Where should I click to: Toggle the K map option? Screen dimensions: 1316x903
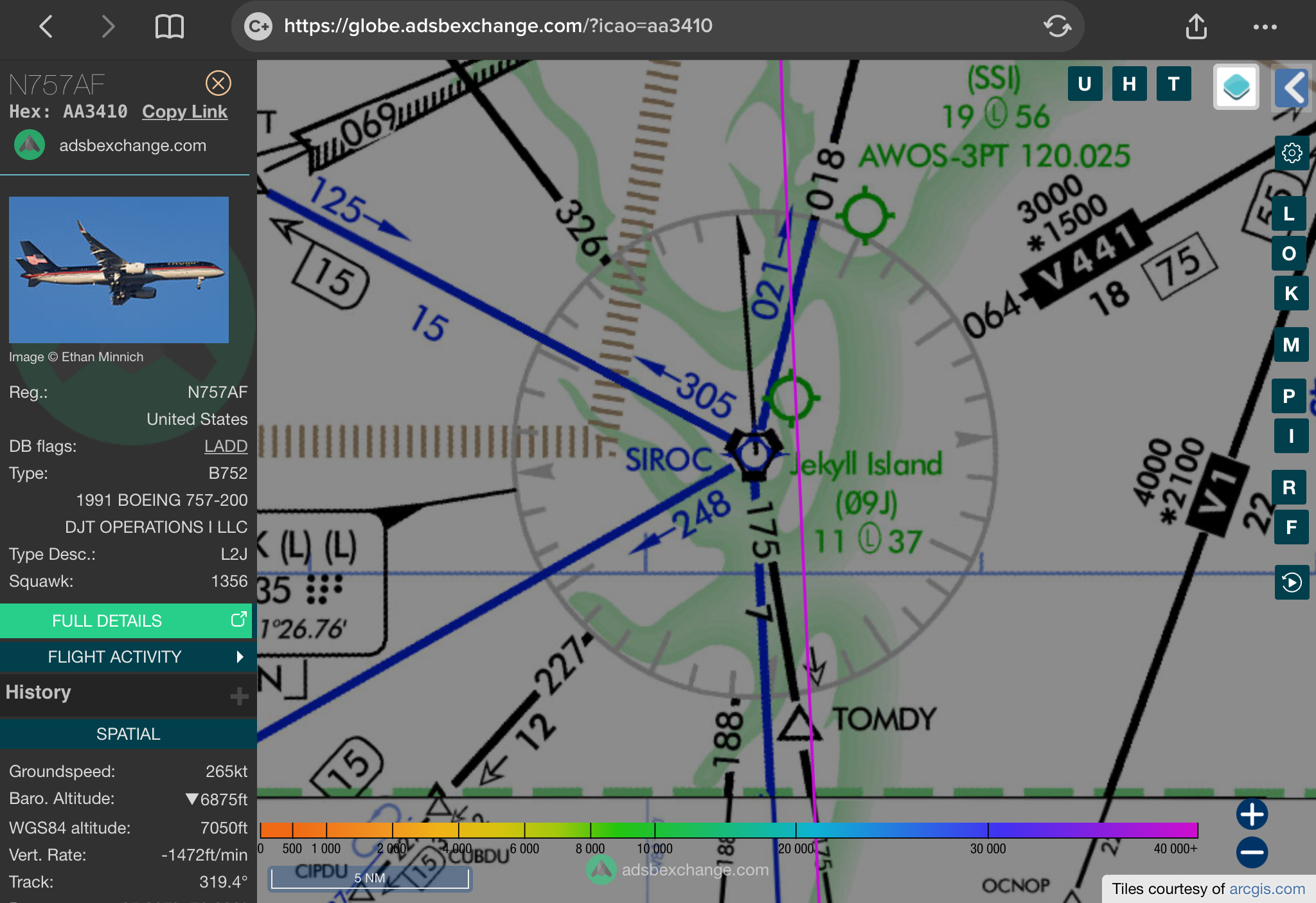coord(1292,294)
